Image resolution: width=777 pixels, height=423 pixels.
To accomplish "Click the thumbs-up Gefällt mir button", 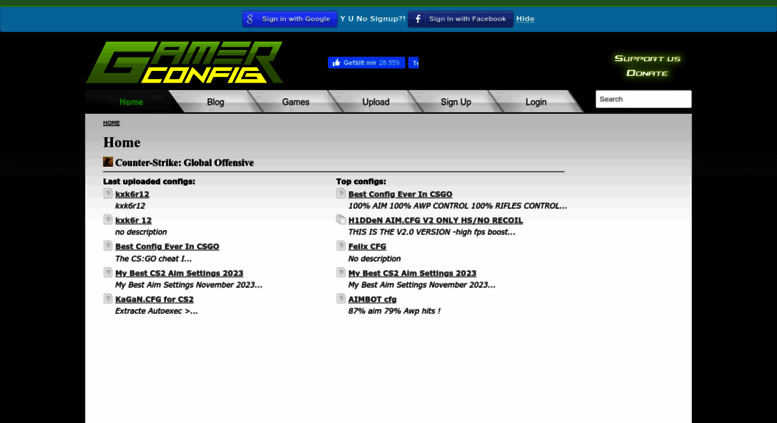I will 366,62.
